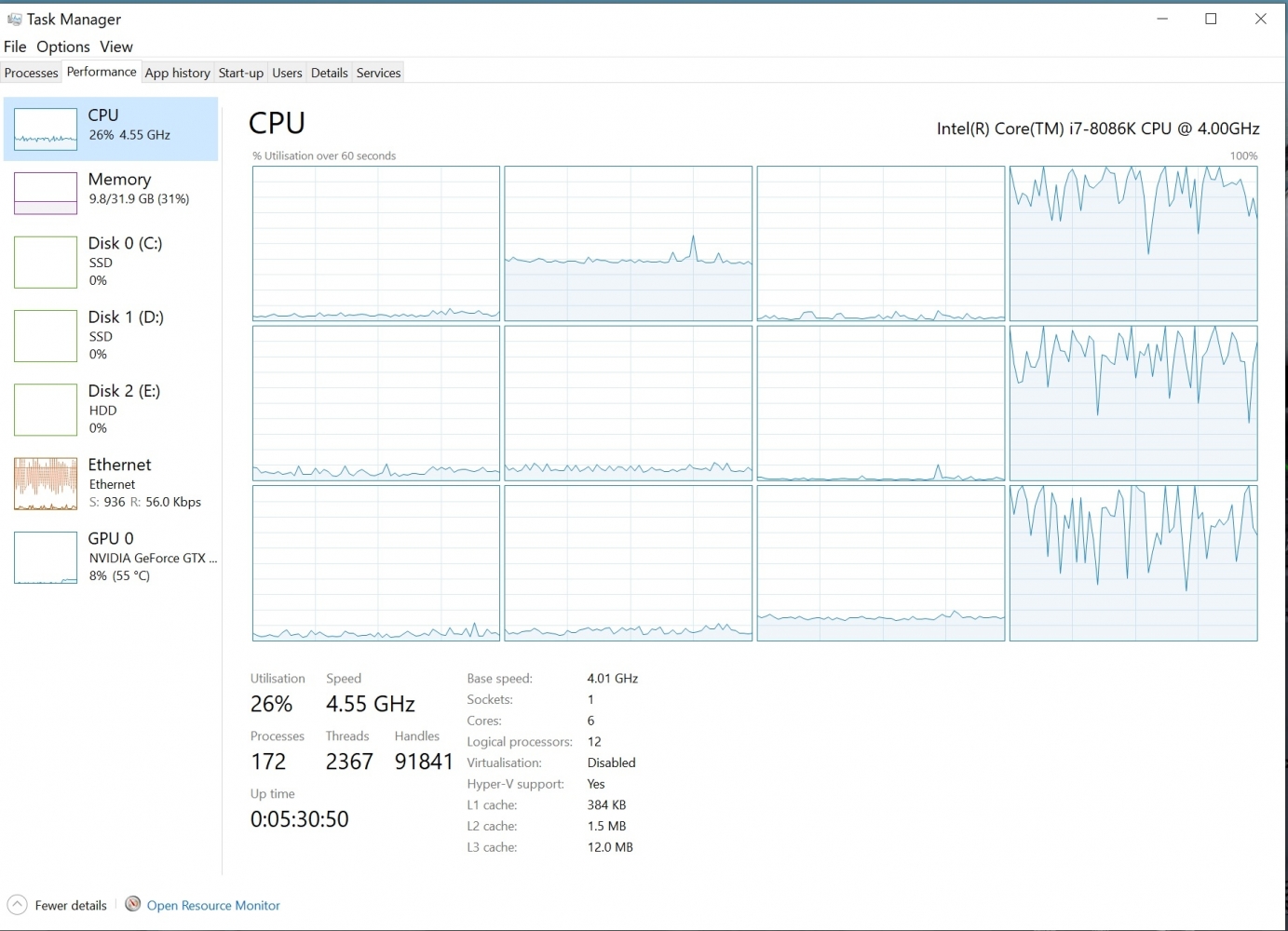Select Disk 1 (D:) SSD sidebar entry
This screenshot has width=1288, height=931.
click(x=111, y=335)
